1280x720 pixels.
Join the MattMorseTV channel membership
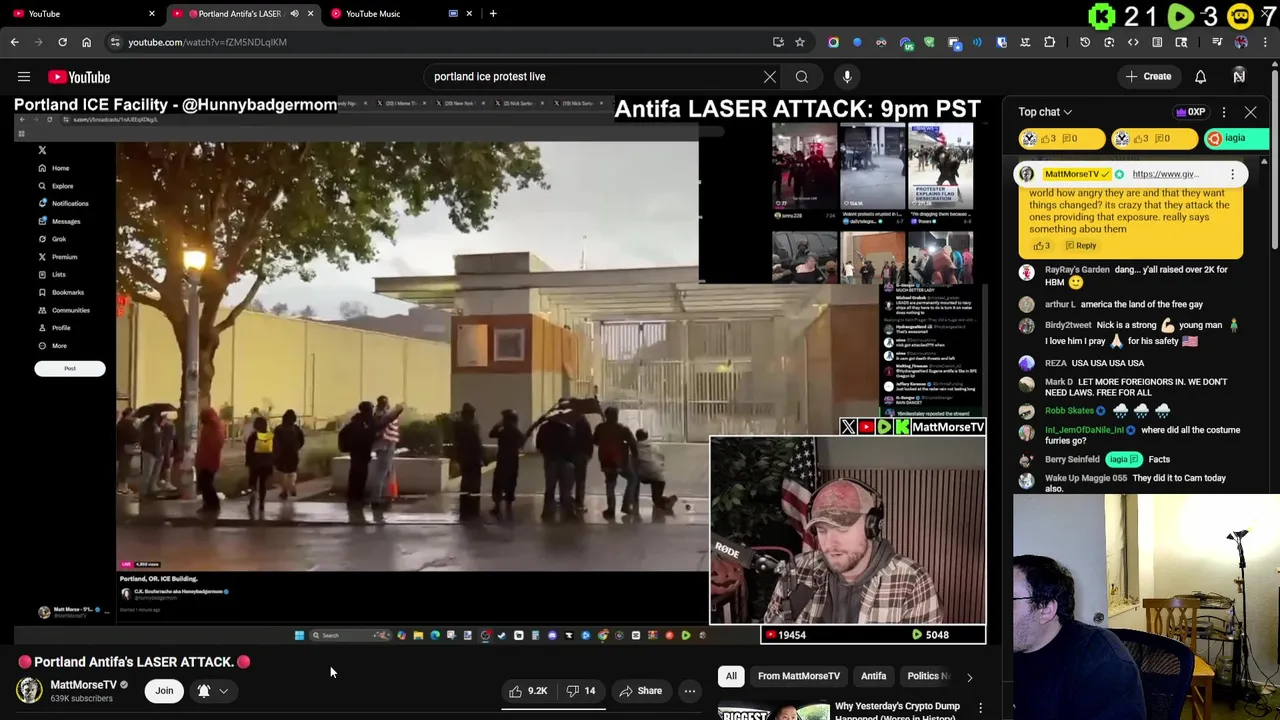coord(164,691)
